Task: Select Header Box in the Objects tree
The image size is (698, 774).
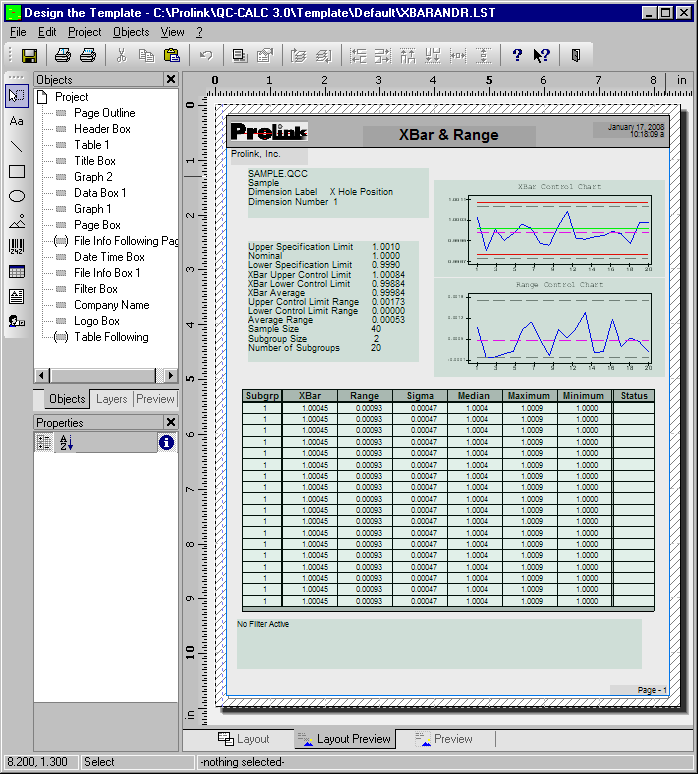Action: tap(102, 129)
